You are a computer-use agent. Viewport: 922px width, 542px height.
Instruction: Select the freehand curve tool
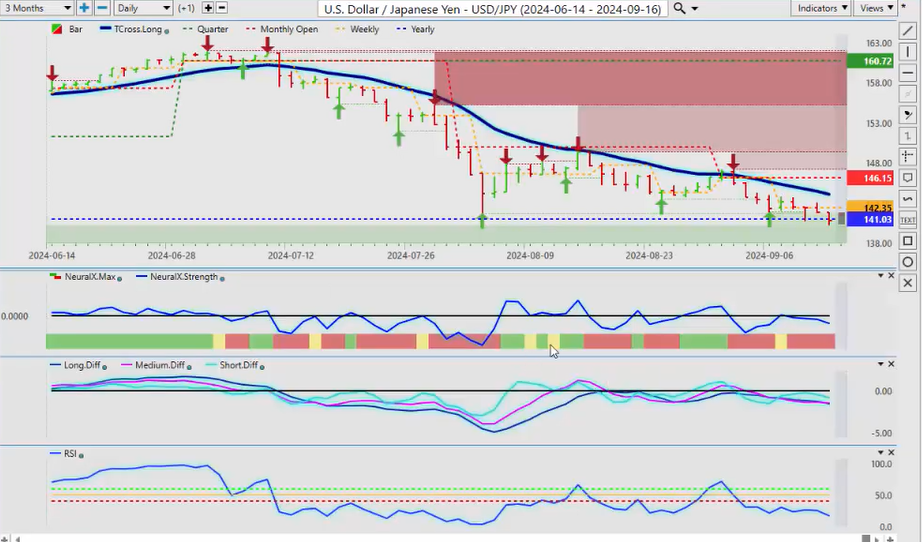point(907,199)
